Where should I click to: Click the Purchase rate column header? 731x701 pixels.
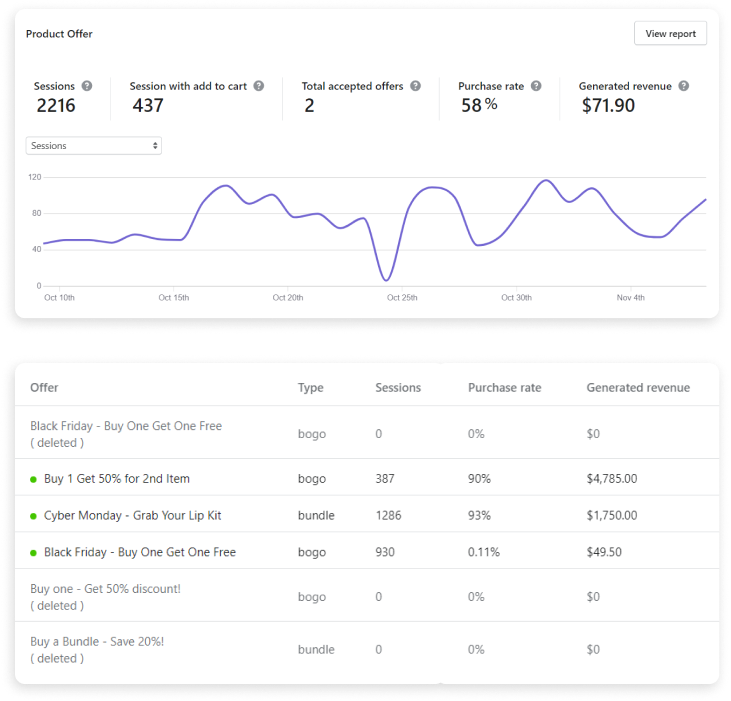pyautogui.click(x=504, y=388)
